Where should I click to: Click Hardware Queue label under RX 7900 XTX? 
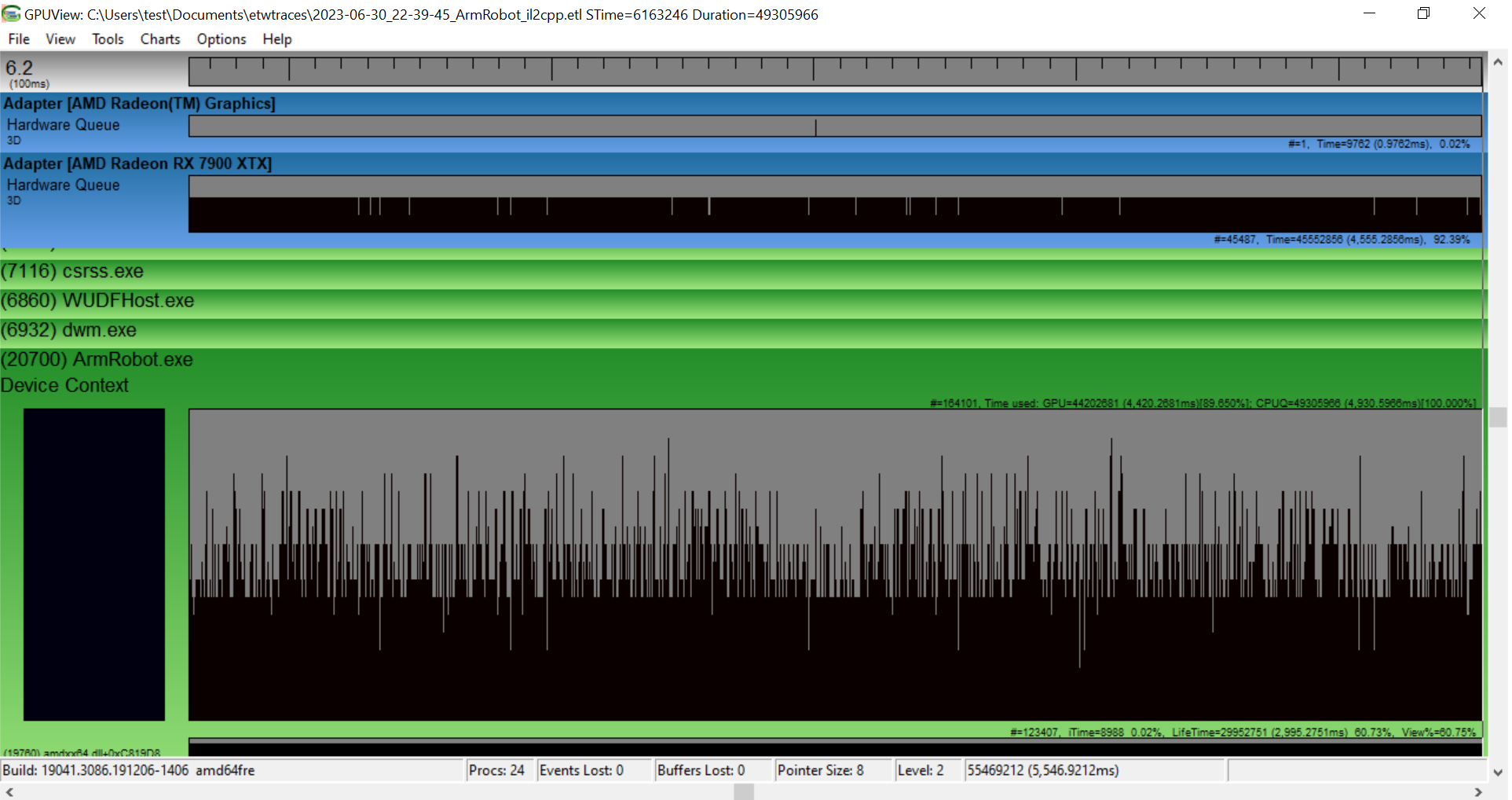click(64, 185)
